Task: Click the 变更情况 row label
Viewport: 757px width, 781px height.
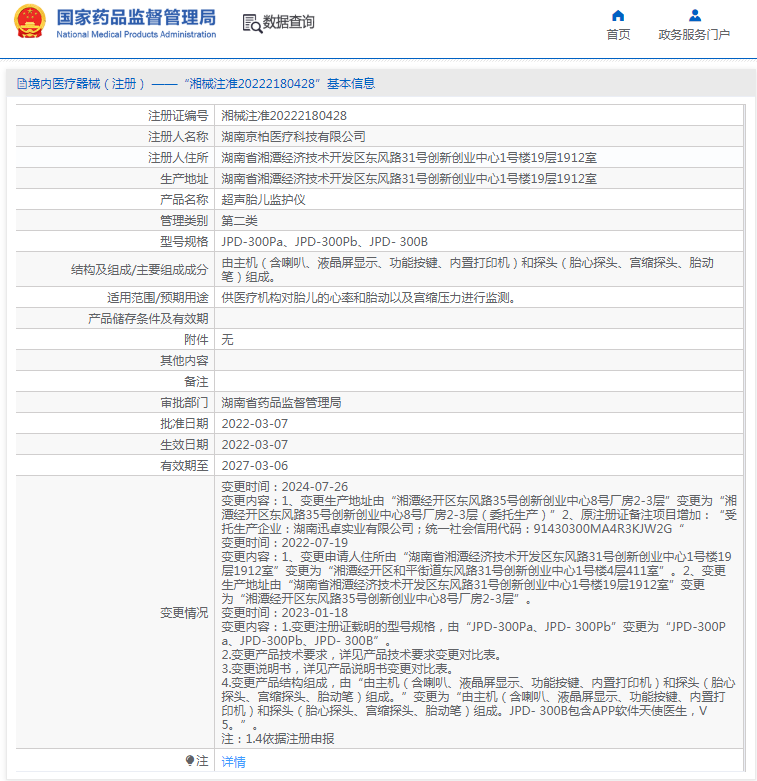Action: (184, 613)
